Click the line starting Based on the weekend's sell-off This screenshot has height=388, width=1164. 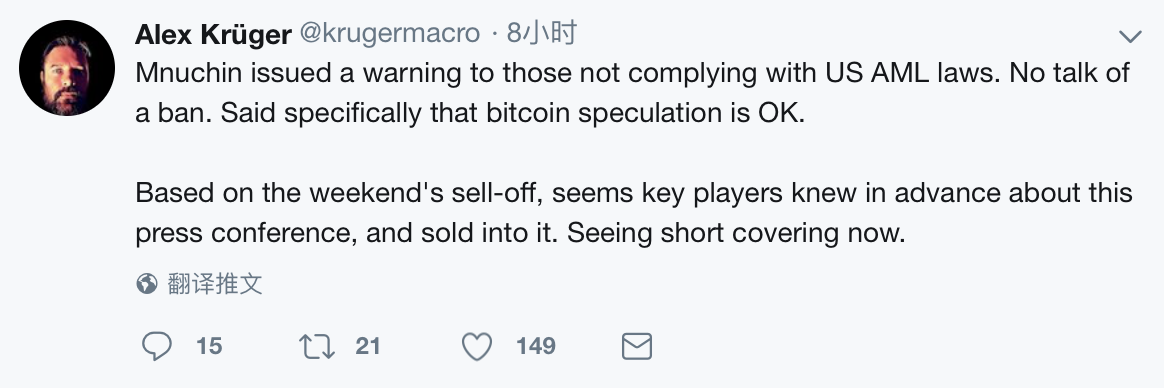[634, 193]
